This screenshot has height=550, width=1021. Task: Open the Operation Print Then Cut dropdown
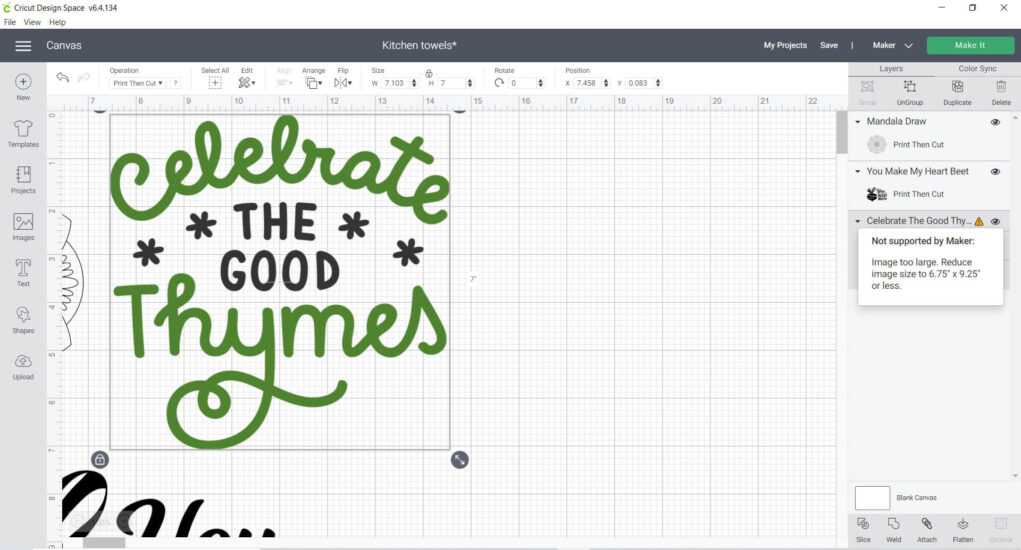[x=137, y=83]
